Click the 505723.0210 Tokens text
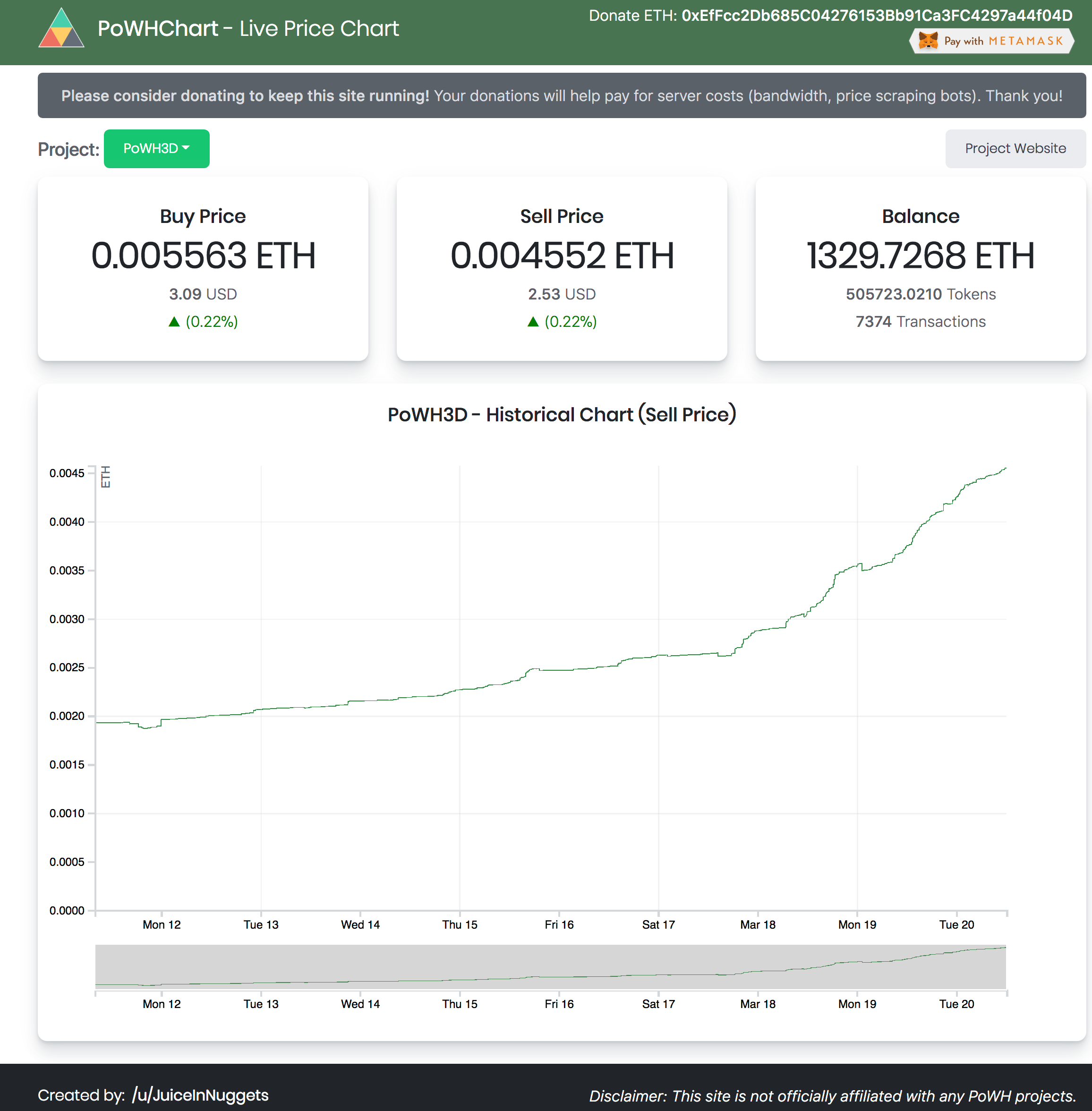The image size is (1092, 1111). click(921, 294)
